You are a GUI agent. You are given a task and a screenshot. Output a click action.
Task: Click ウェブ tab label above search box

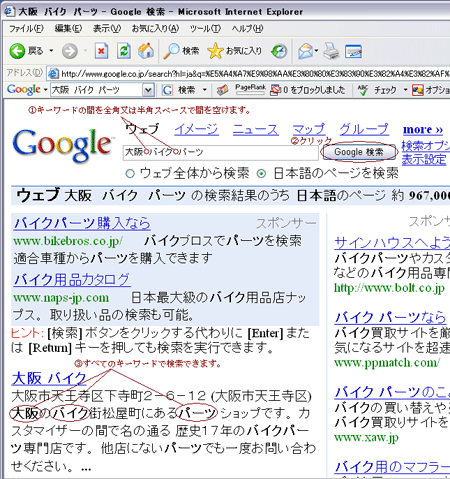pos(142,129)
